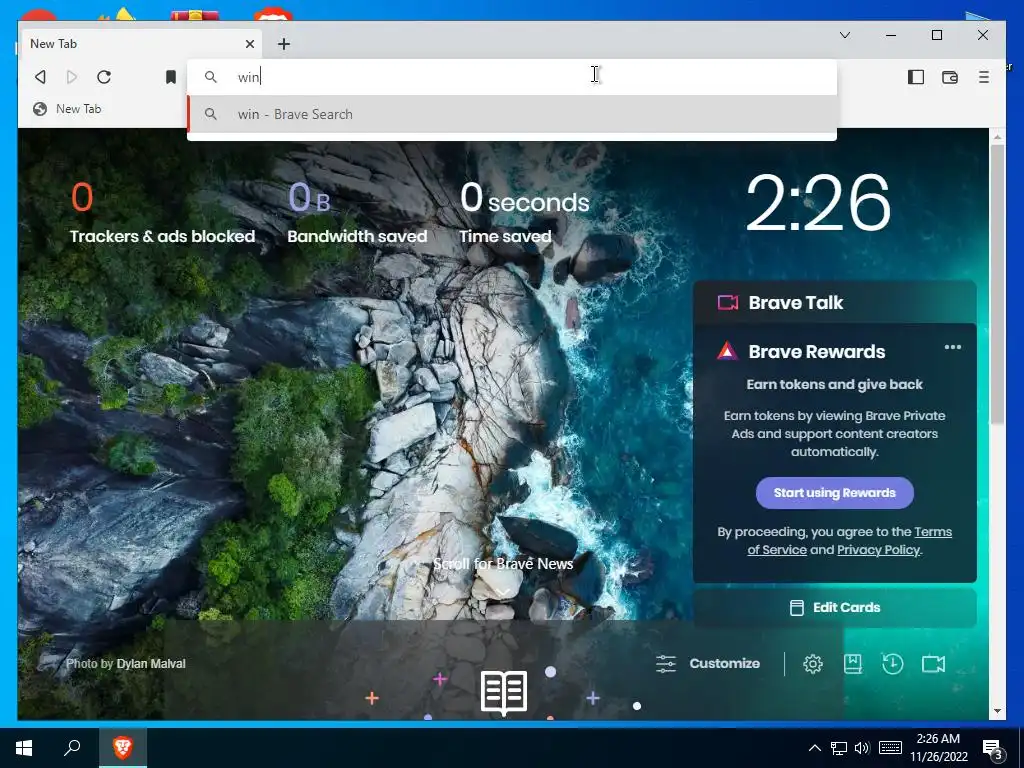
Task: Click the Trackers & ads blocked stat
Action: [162, 214]
